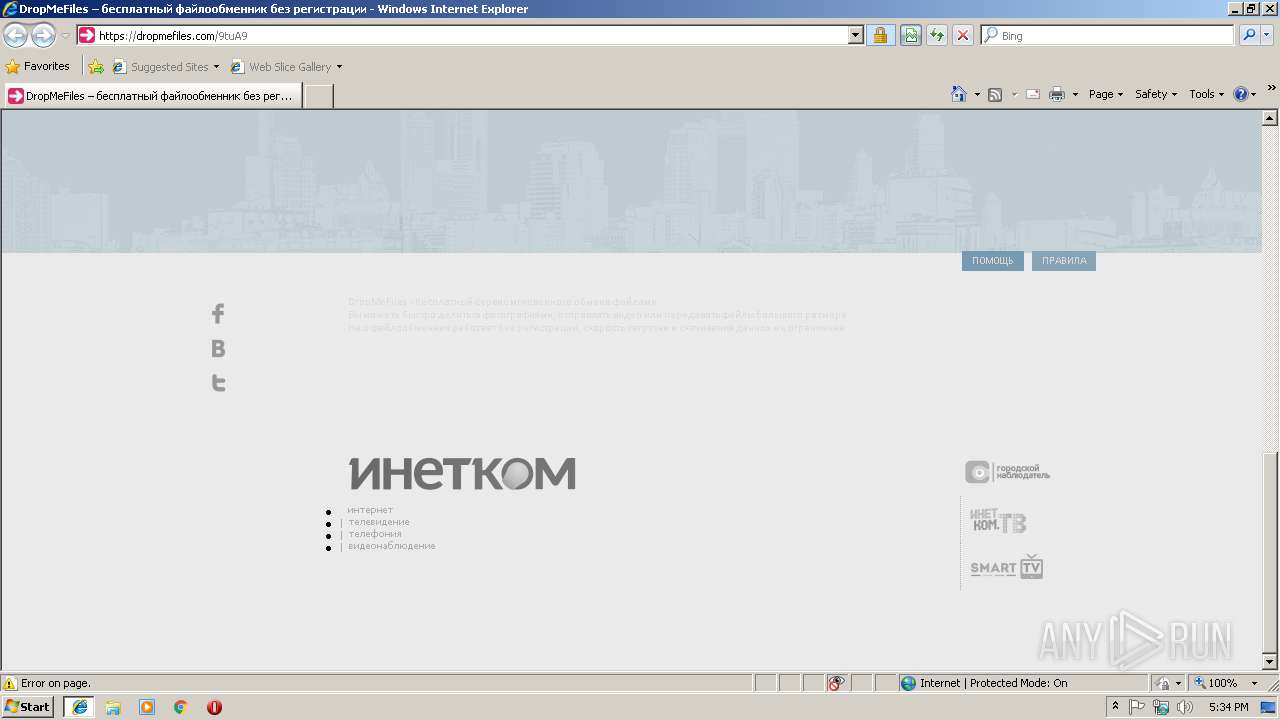
Task: Open the VK social icon
Action: (218, 348)
